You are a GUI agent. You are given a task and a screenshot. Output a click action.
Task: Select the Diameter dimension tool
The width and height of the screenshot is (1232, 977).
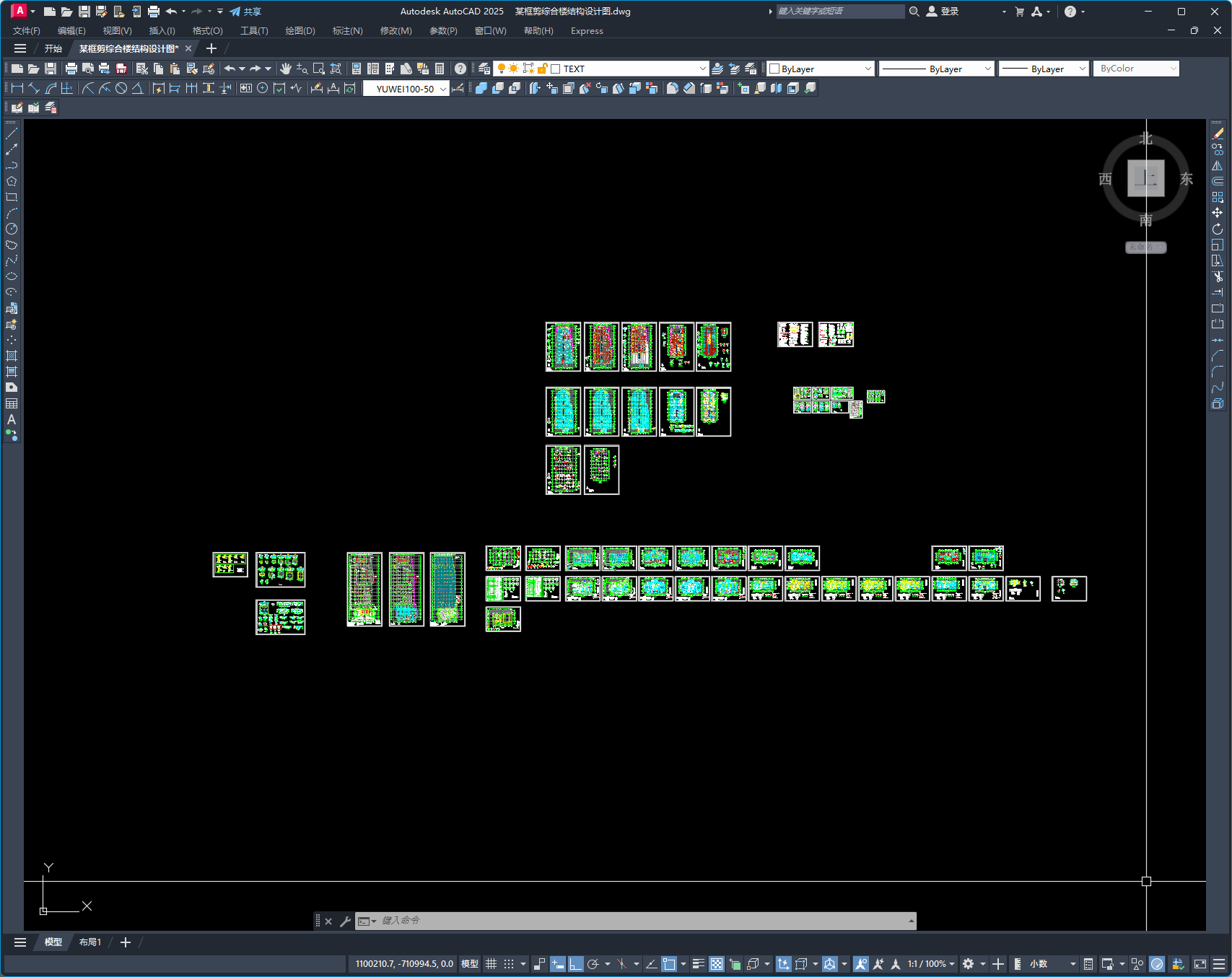121,88
